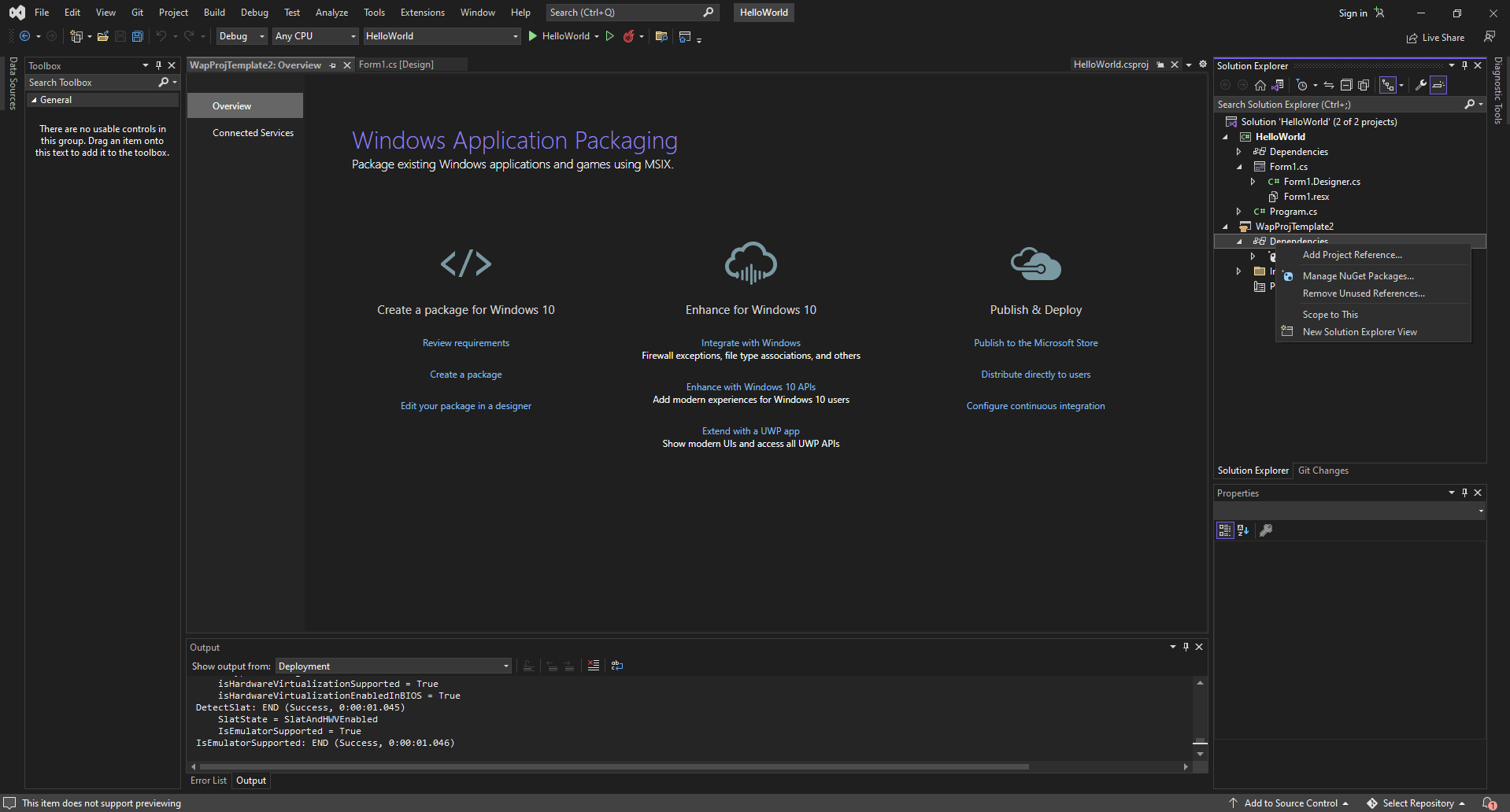This screenshot has width=1510, height=812.
Task: Click Collapse All in Solution Explorer
Action: coord(1346,85)
